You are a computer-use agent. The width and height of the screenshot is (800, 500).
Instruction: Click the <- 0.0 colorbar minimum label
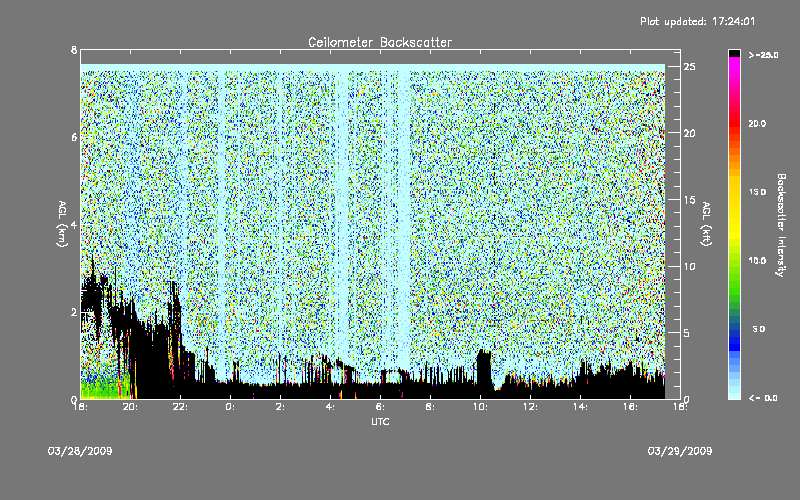pyautogui.click(x=763, y=398)
